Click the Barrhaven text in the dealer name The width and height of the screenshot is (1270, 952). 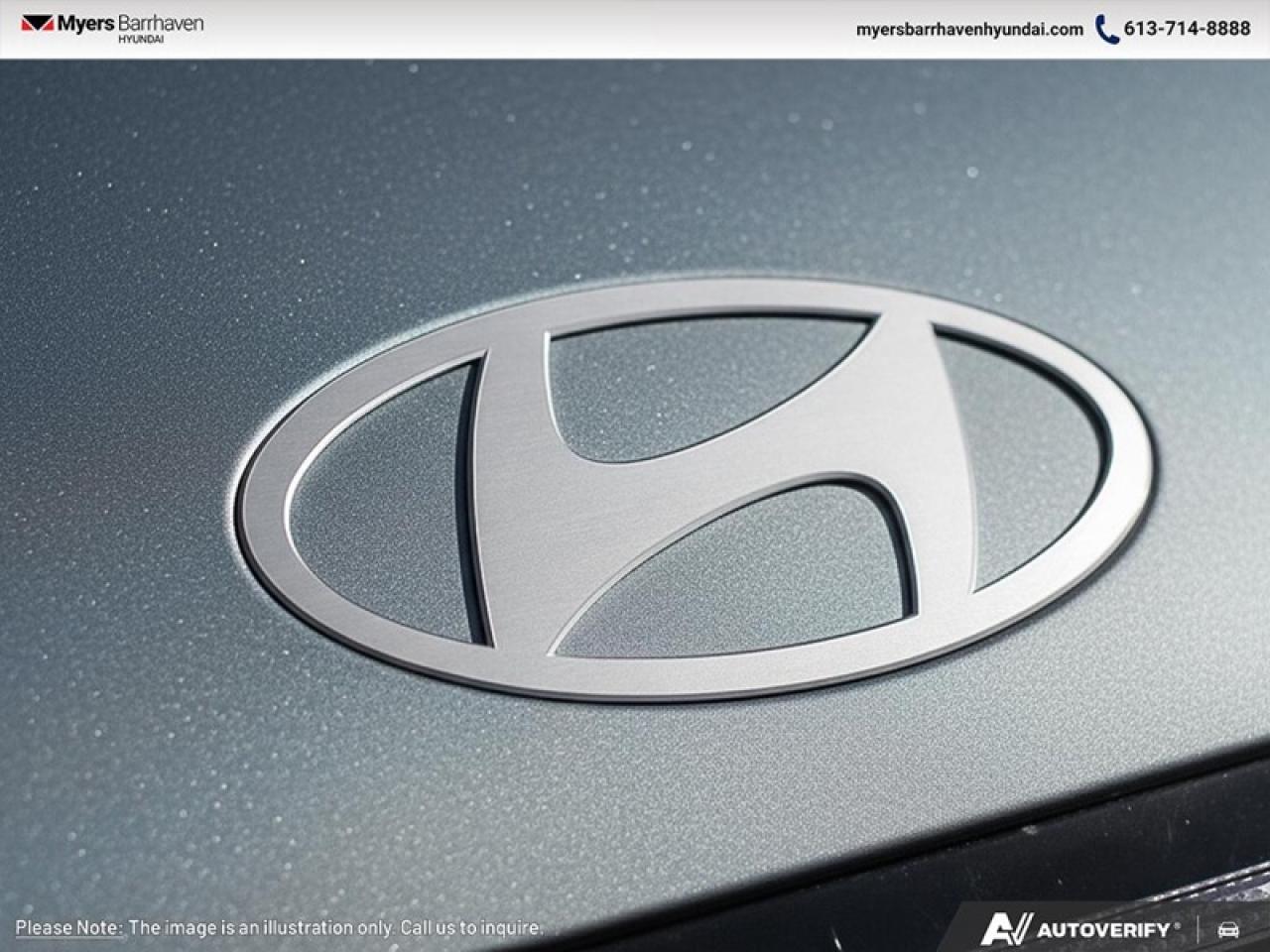[x=159, y=24]
